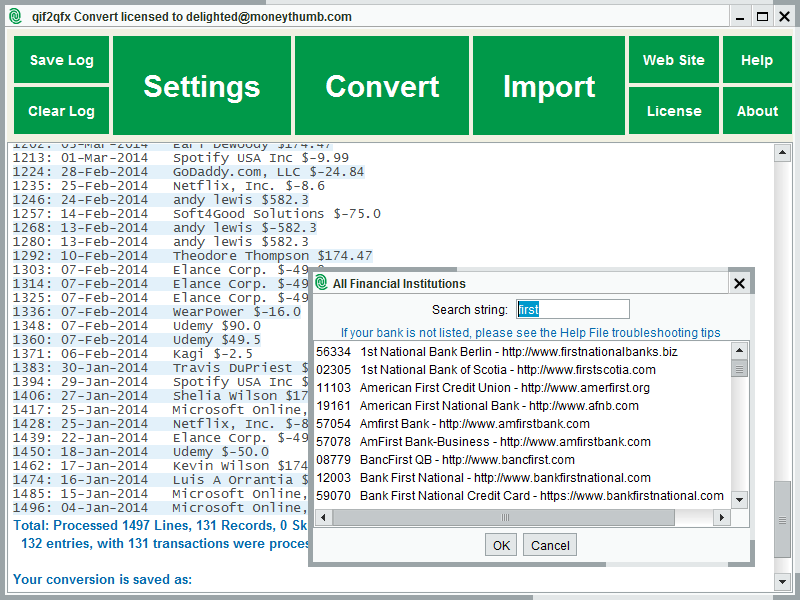Click log pane scroll down arrow

click(x=782, y=581)
